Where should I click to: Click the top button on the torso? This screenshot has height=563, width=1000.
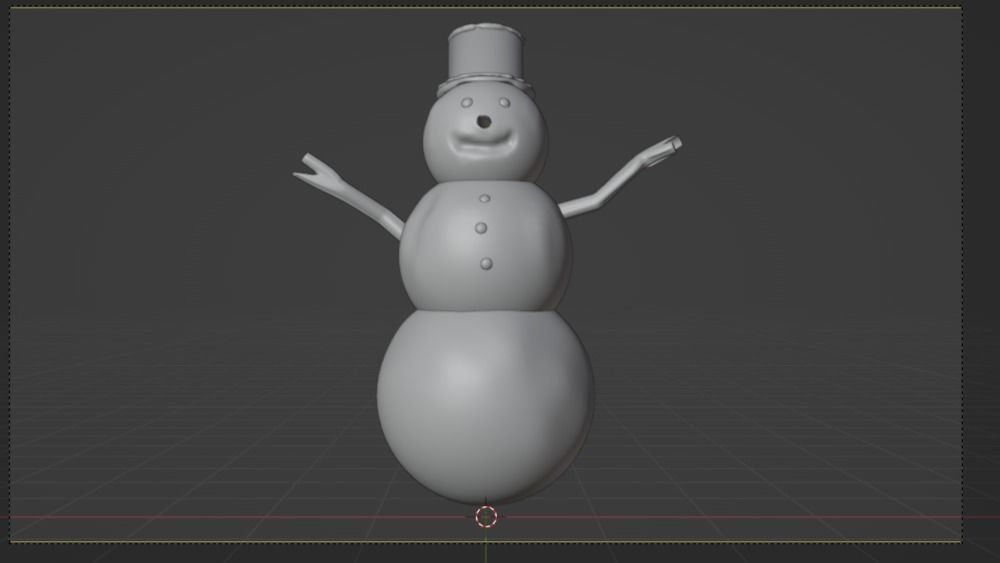pyautogui.click(x=485, y=199)
